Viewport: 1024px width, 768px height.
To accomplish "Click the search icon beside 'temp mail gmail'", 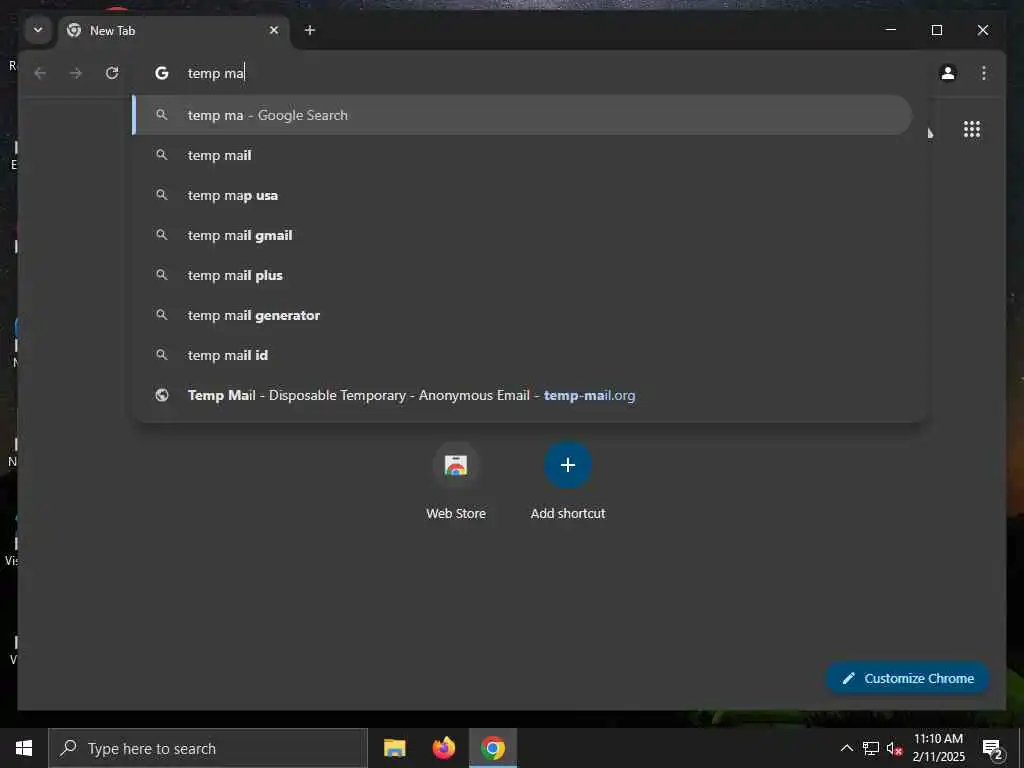I will pyautogui.click(x=161, y=234).
